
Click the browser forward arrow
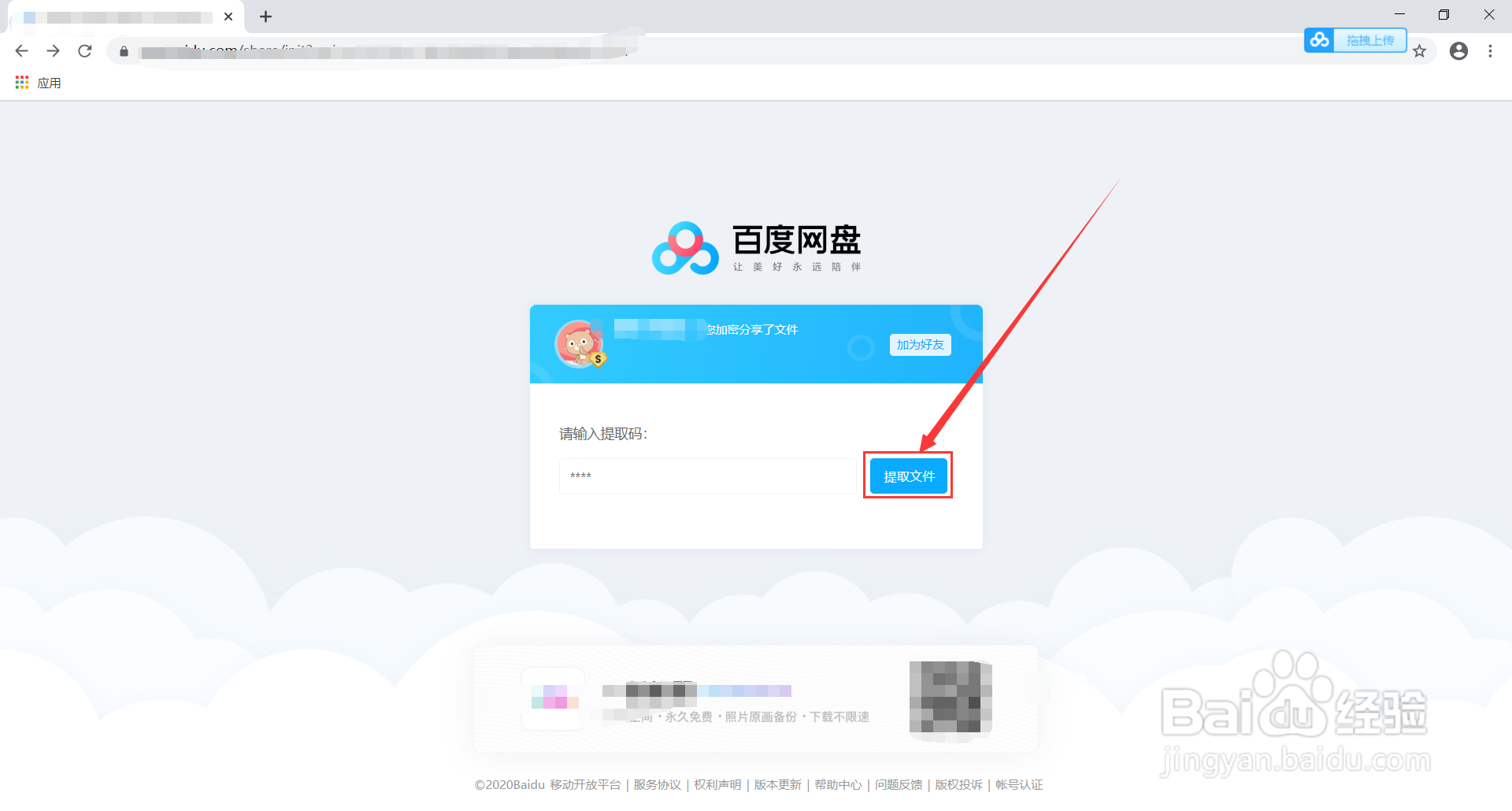(x=53, y=50)
